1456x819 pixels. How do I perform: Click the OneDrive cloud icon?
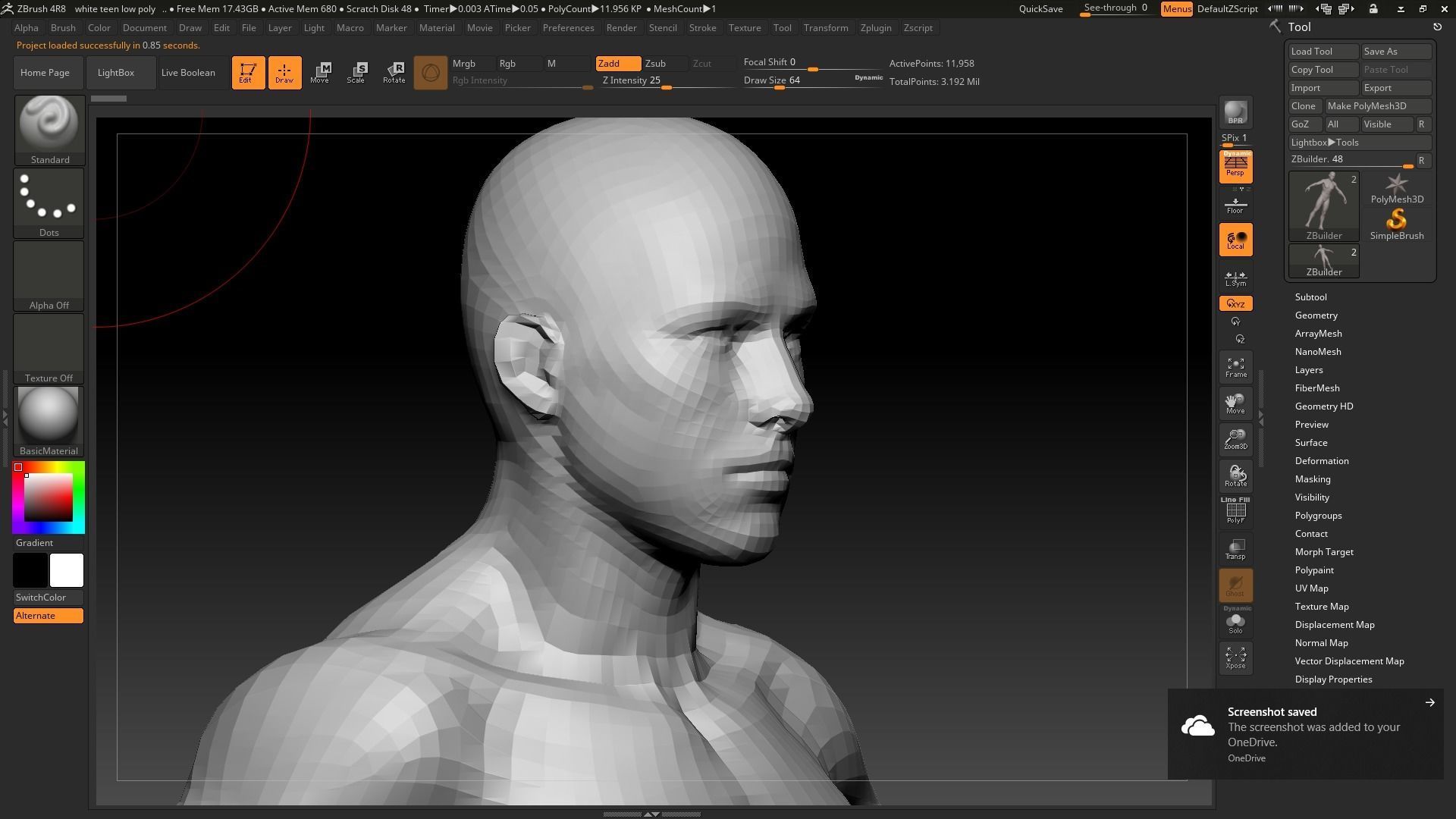[1198, 726]
